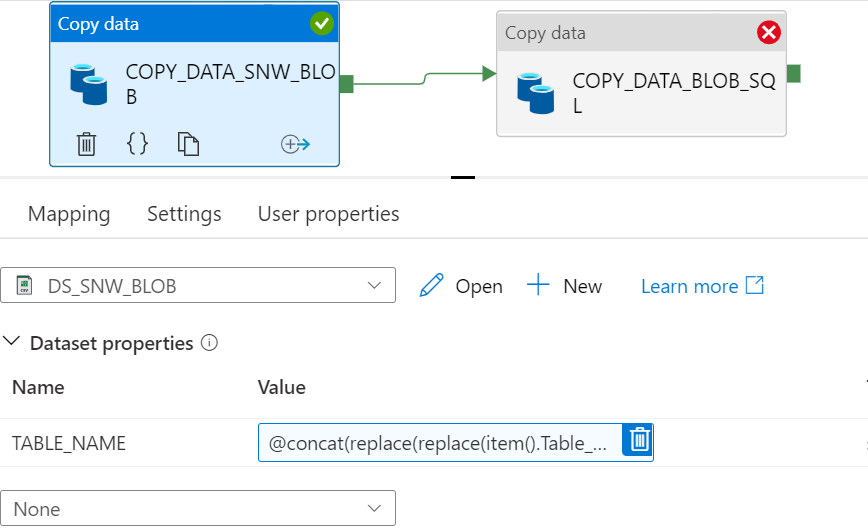Click green success checkmark on COPY_DATA_SNW_BLOB

[x=322, y=24]
